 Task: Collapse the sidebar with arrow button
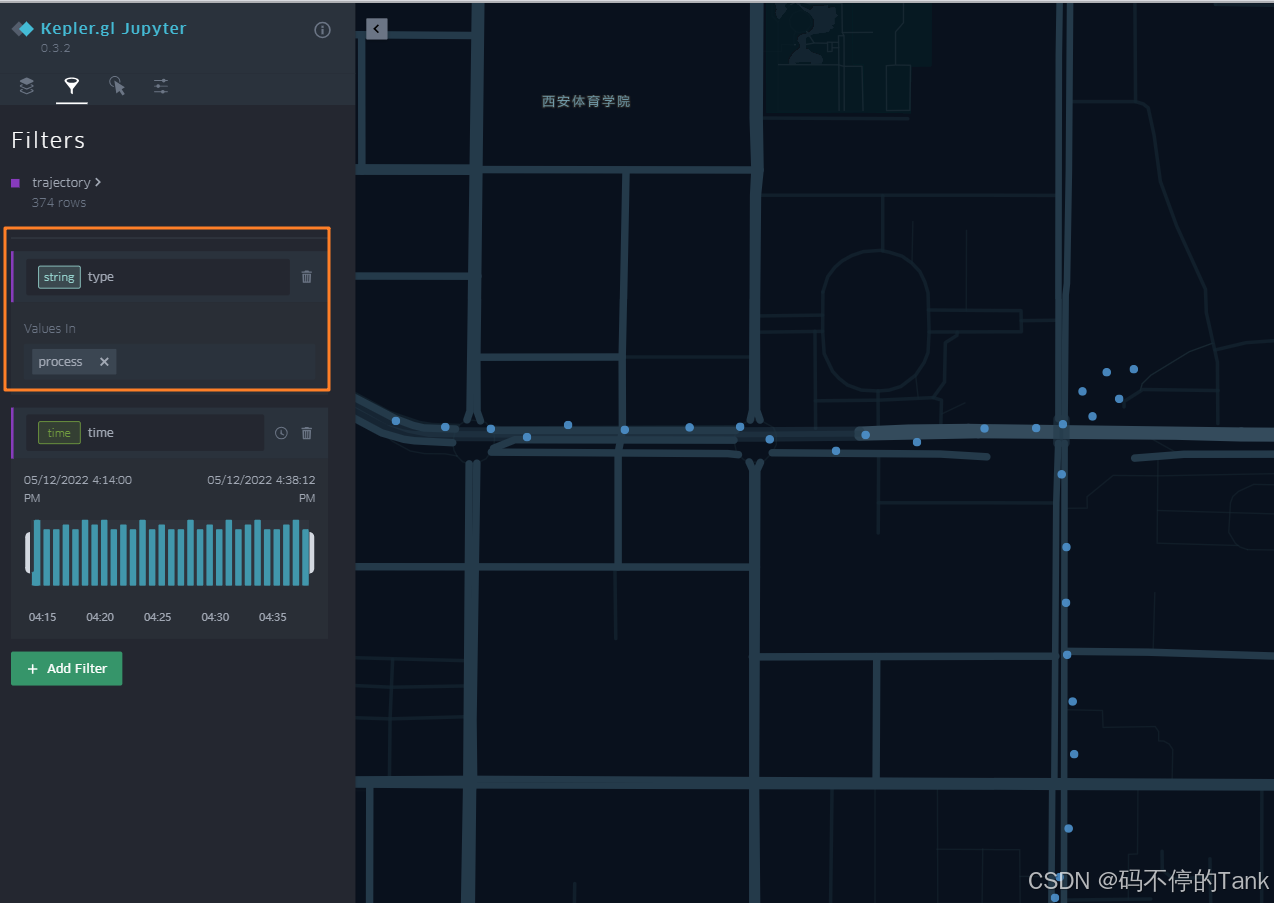click(x=376, y=28)
